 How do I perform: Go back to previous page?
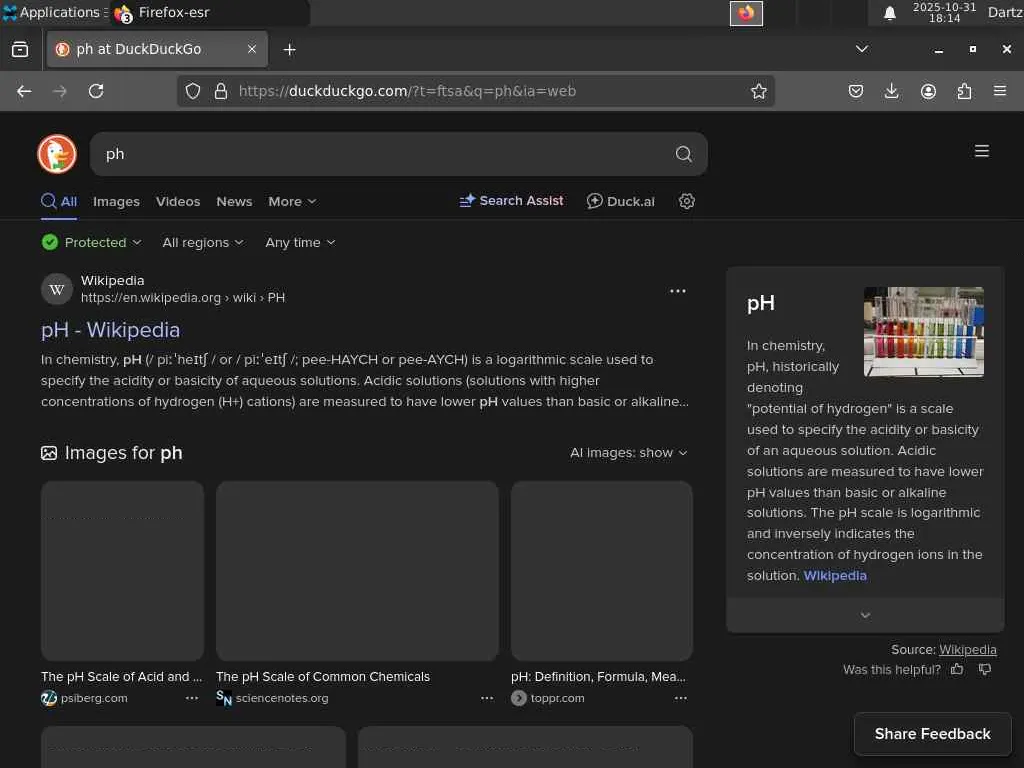tap(24, 91)
